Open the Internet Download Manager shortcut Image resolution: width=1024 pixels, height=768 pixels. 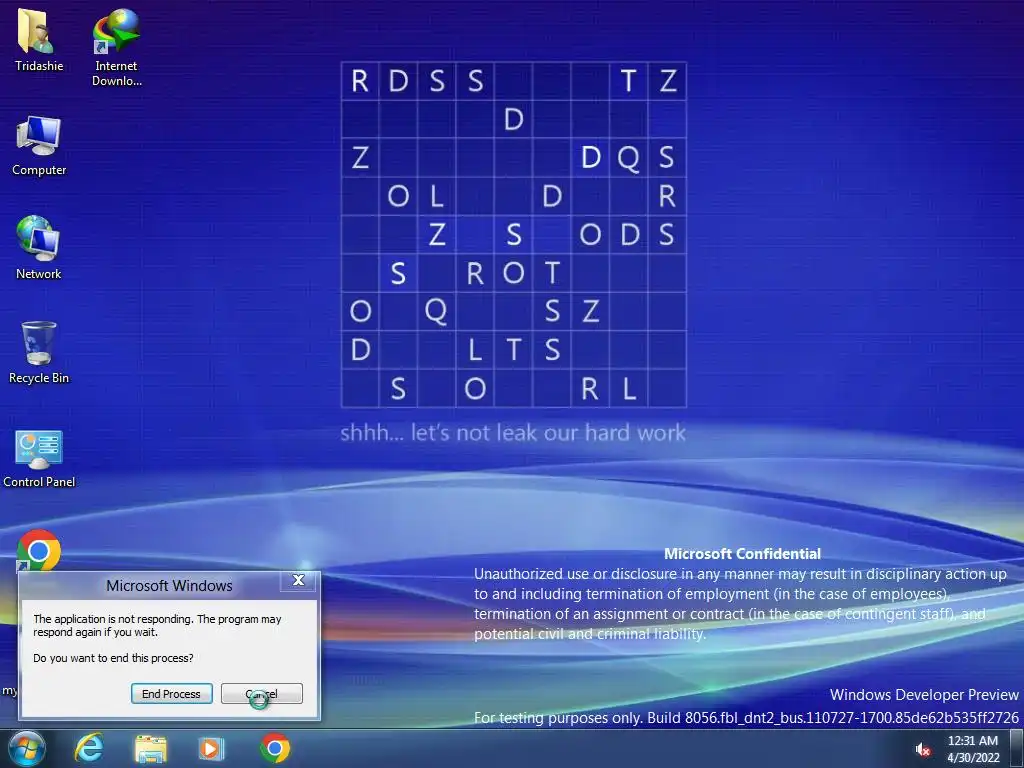(x=116, y=46)
